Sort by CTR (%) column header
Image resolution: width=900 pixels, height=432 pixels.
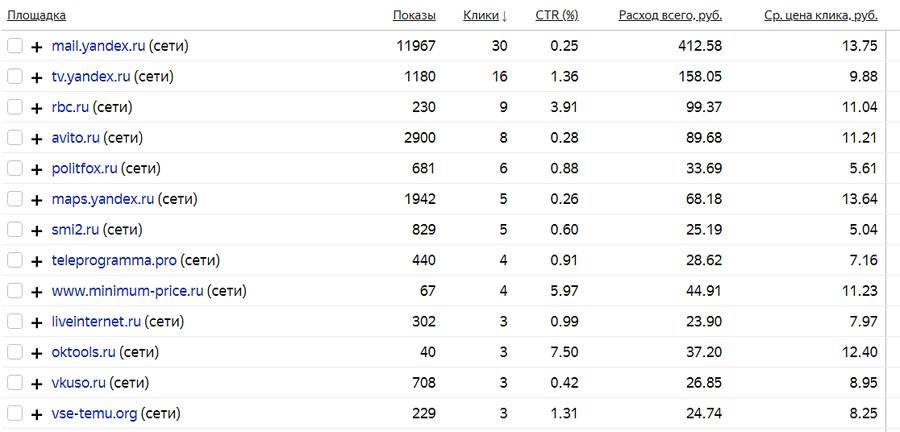556,15
